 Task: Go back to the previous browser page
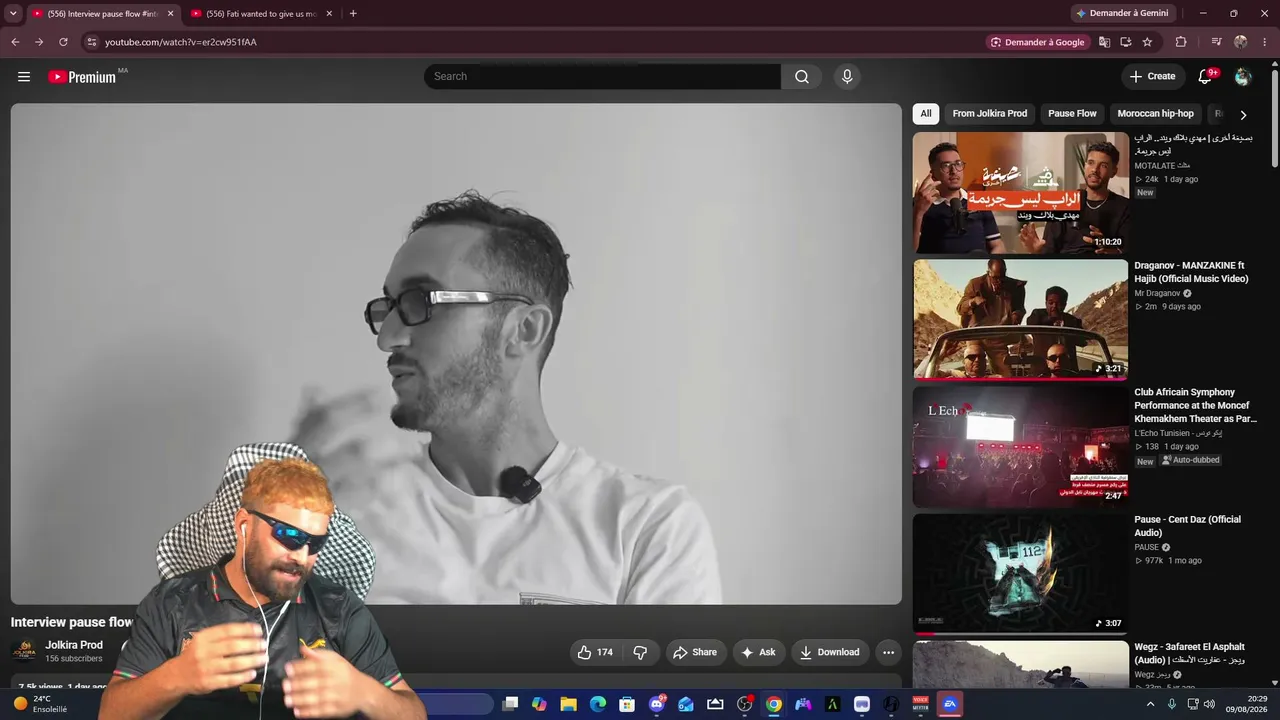click(x=15, y=42)
